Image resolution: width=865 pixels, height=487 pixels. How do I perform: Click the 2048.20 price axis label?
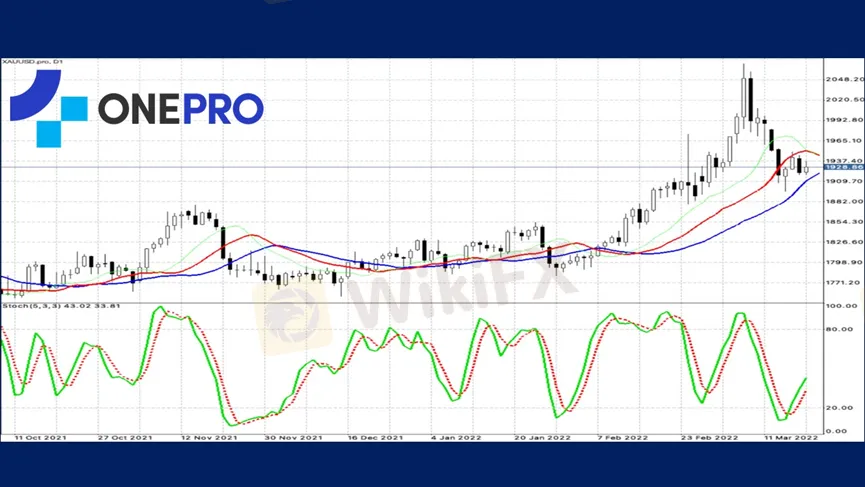tap(845, 79)
